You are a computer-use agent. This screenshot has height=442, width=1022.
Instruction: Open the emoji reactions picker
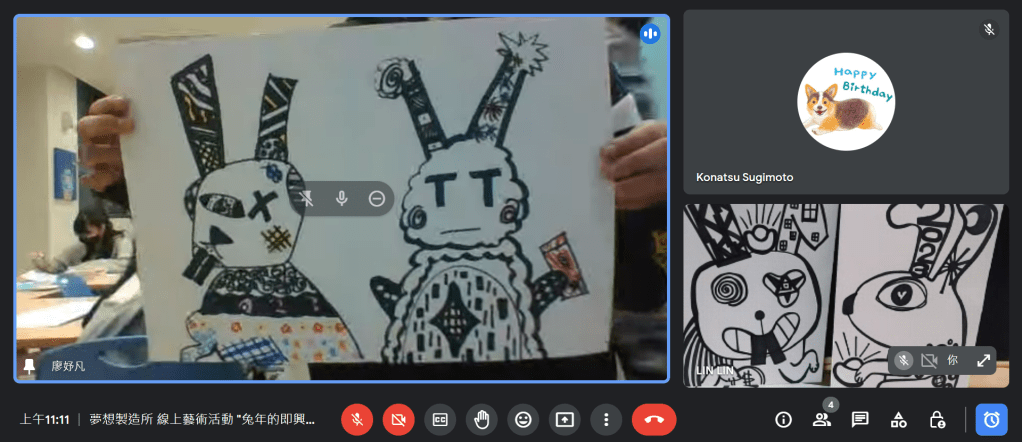(x=523, y=419)
